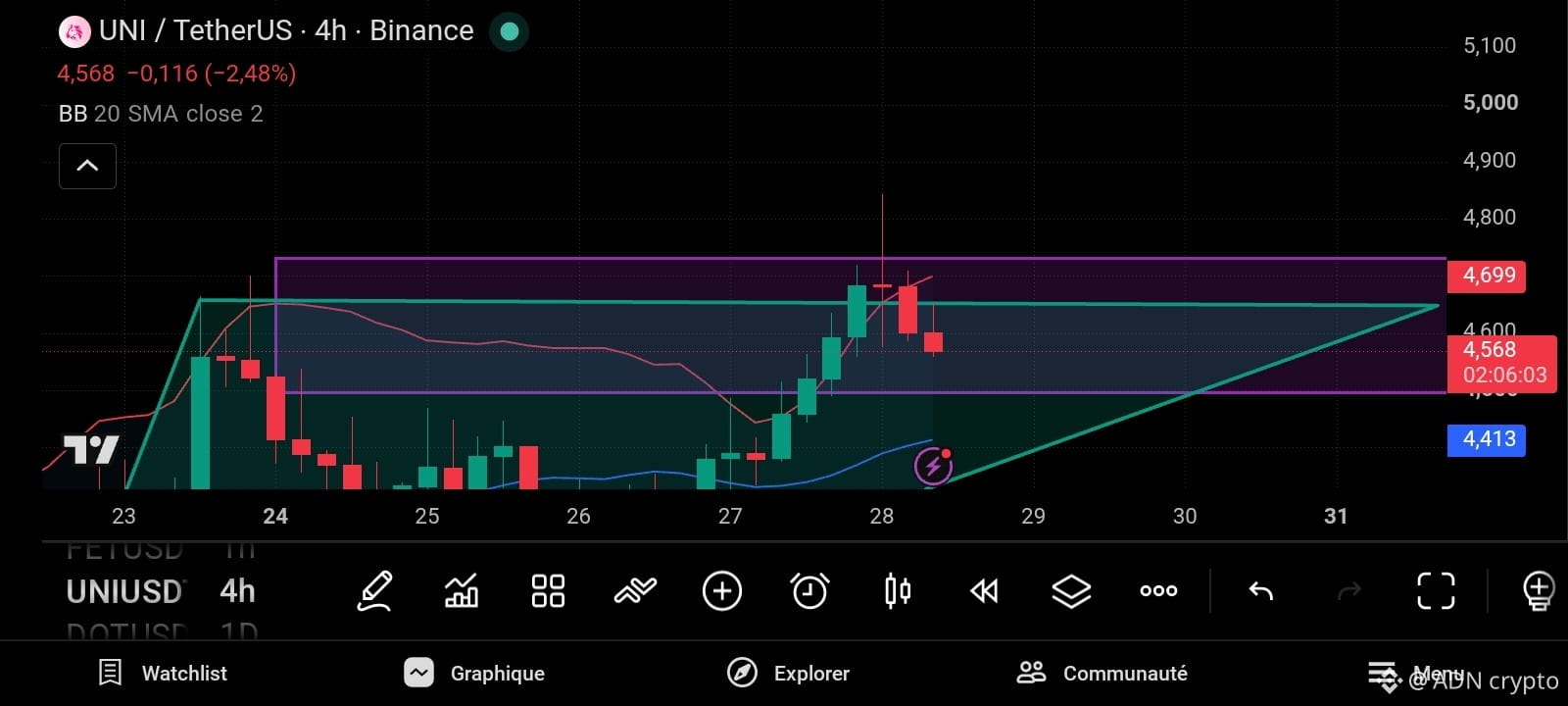Open the indicators chart icon
1568x706 pixels.
[x=462, y=591]
